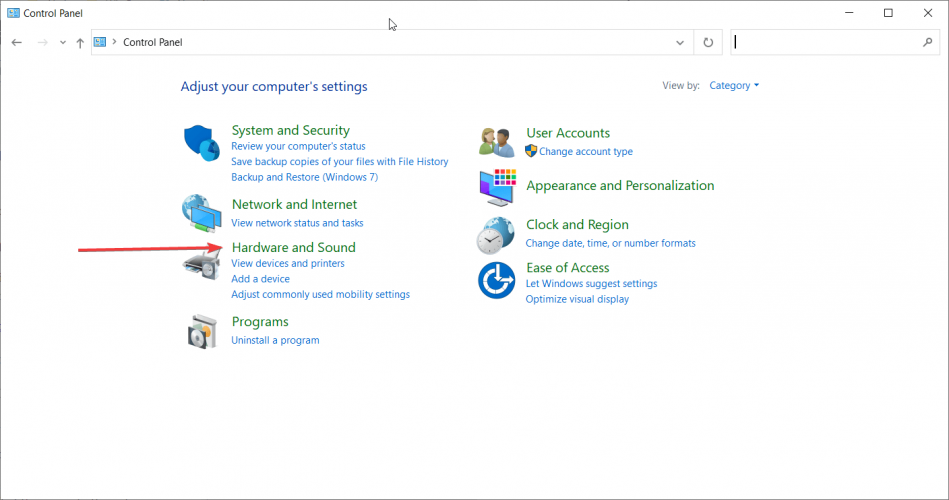949x500 pixels.
Task: Refresh the Control Panel view
Action: tap(708, 42)
